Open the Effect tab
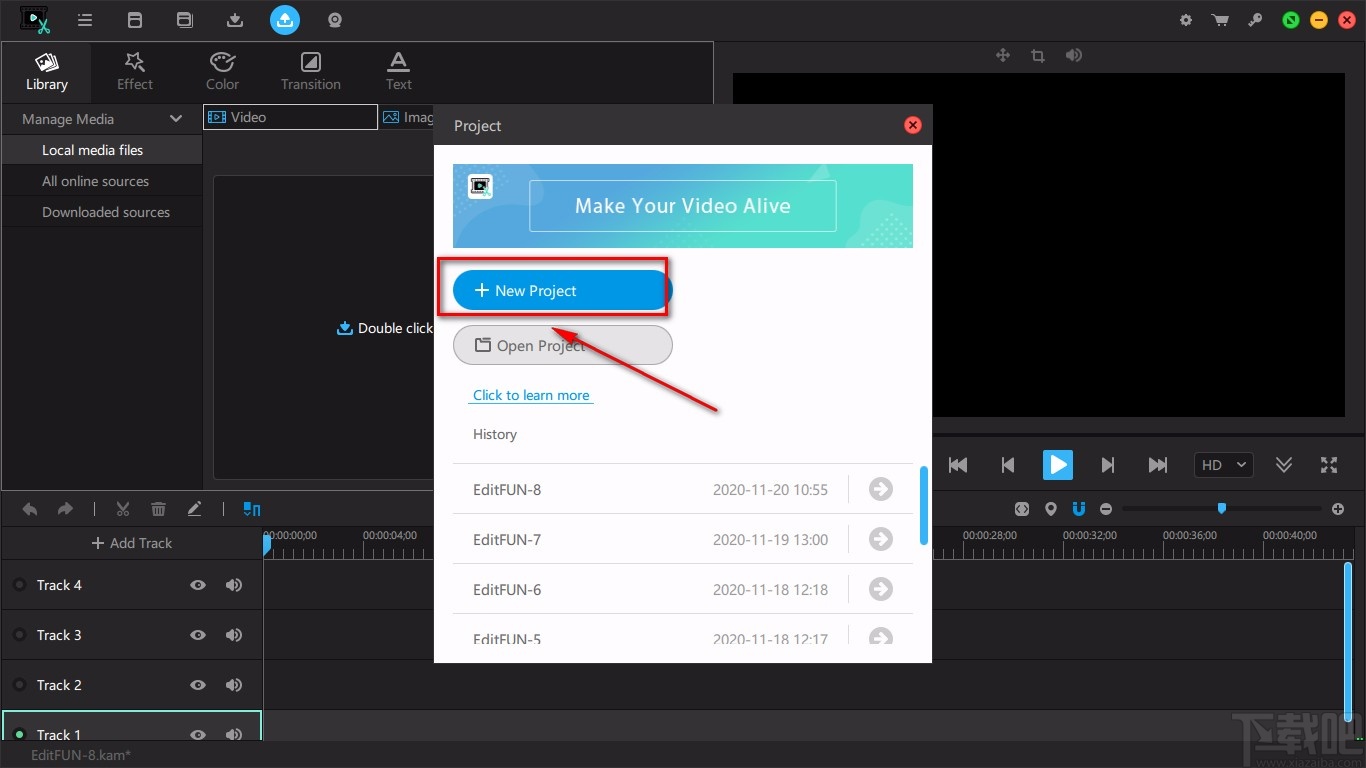 click(x=135, y=71)
